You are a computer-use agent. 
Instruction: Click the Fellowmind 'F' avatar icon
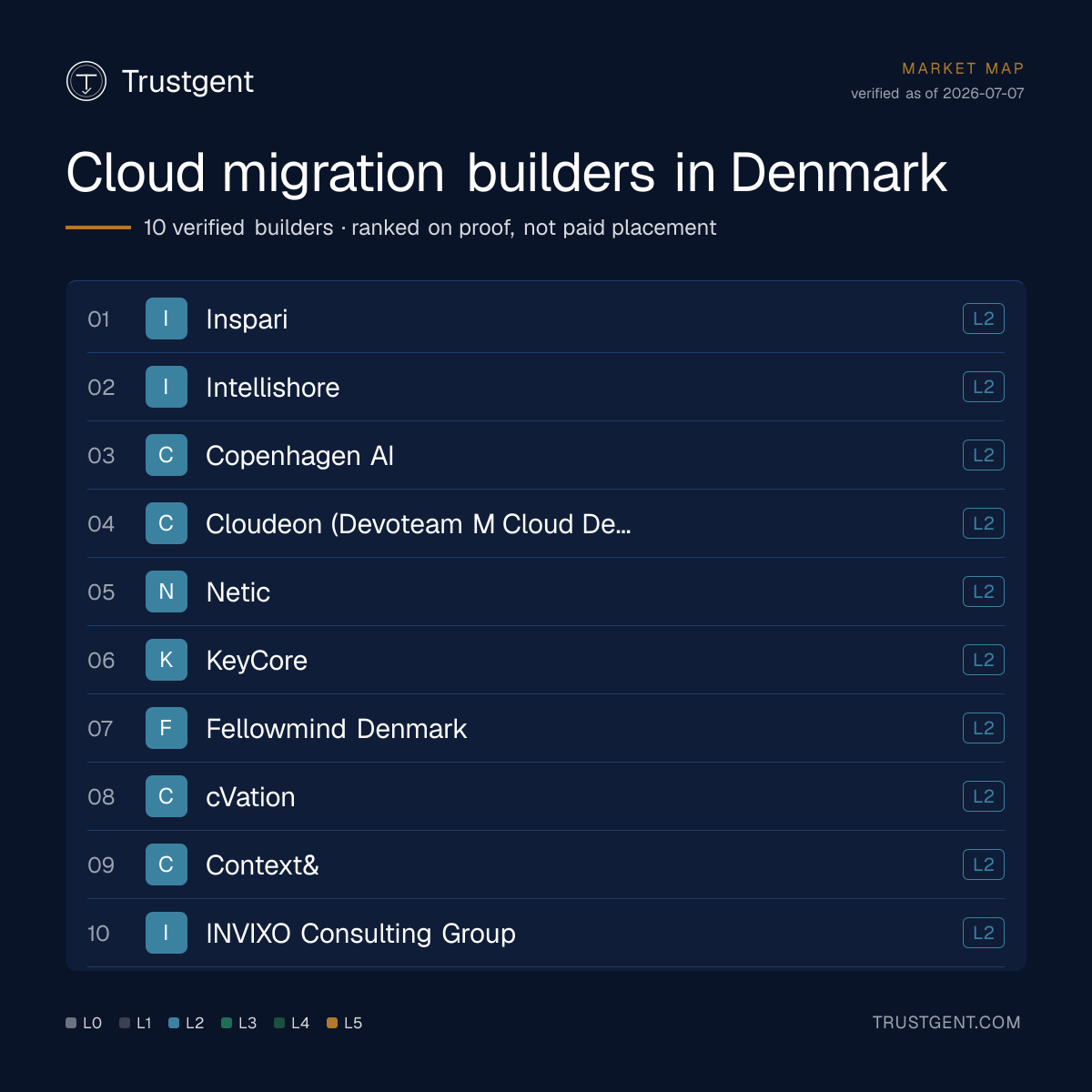pos(167,728)
